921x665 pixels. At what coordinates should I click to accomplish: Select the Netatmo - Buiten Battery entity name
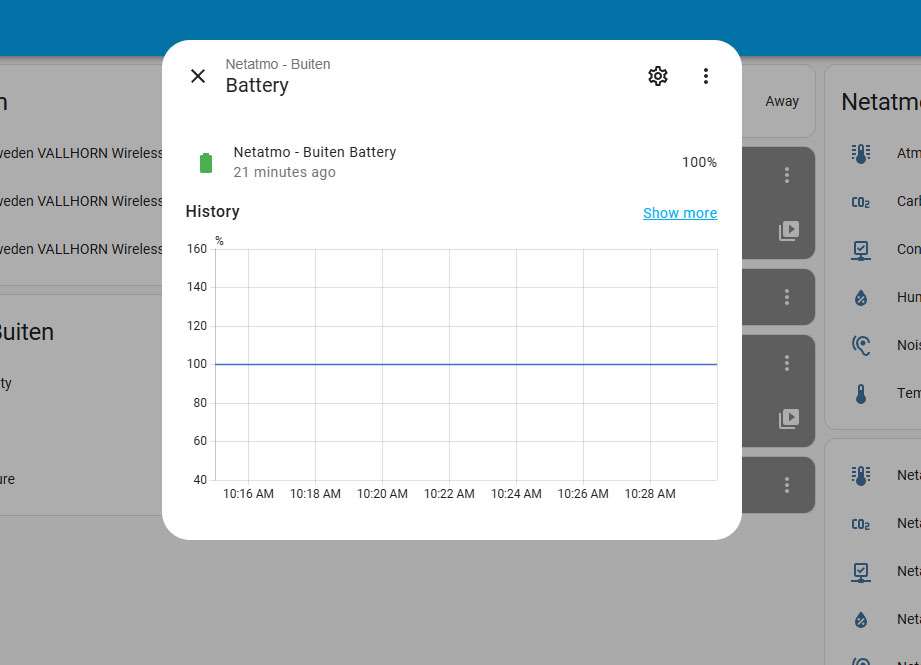(x=314, y=152)
